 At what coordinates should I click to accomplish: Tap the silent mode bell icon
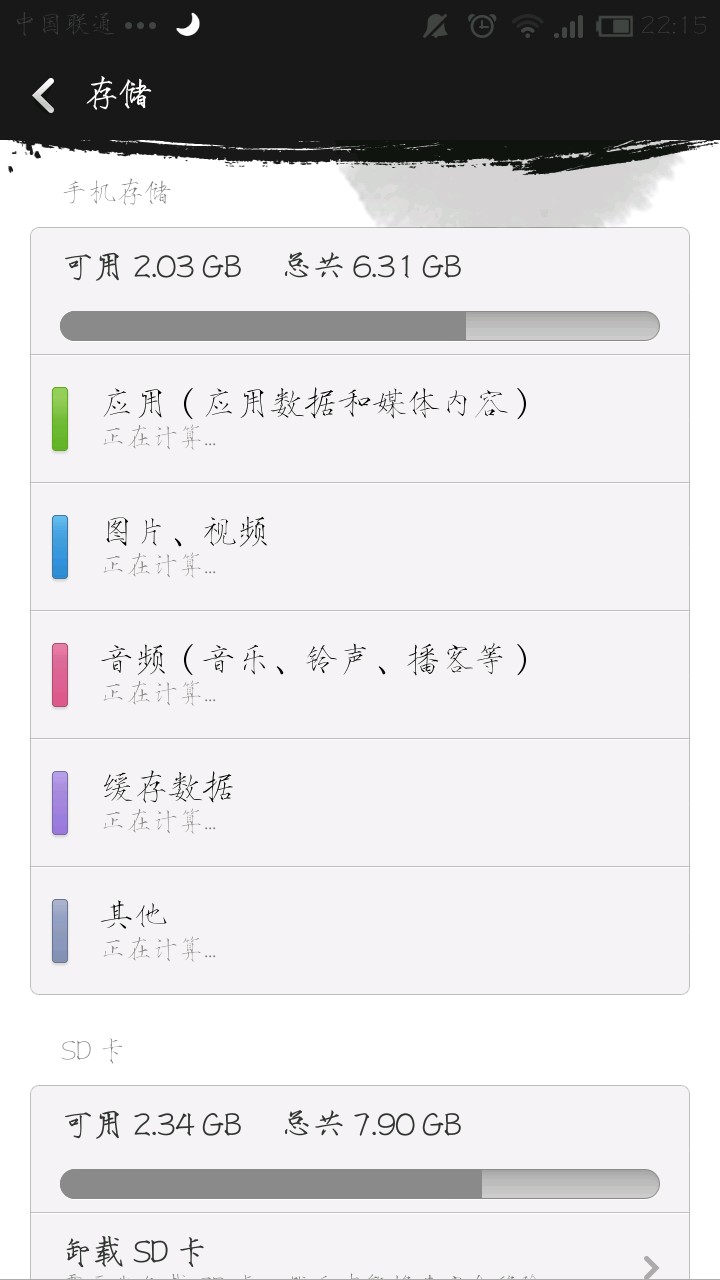coord(435,27)
